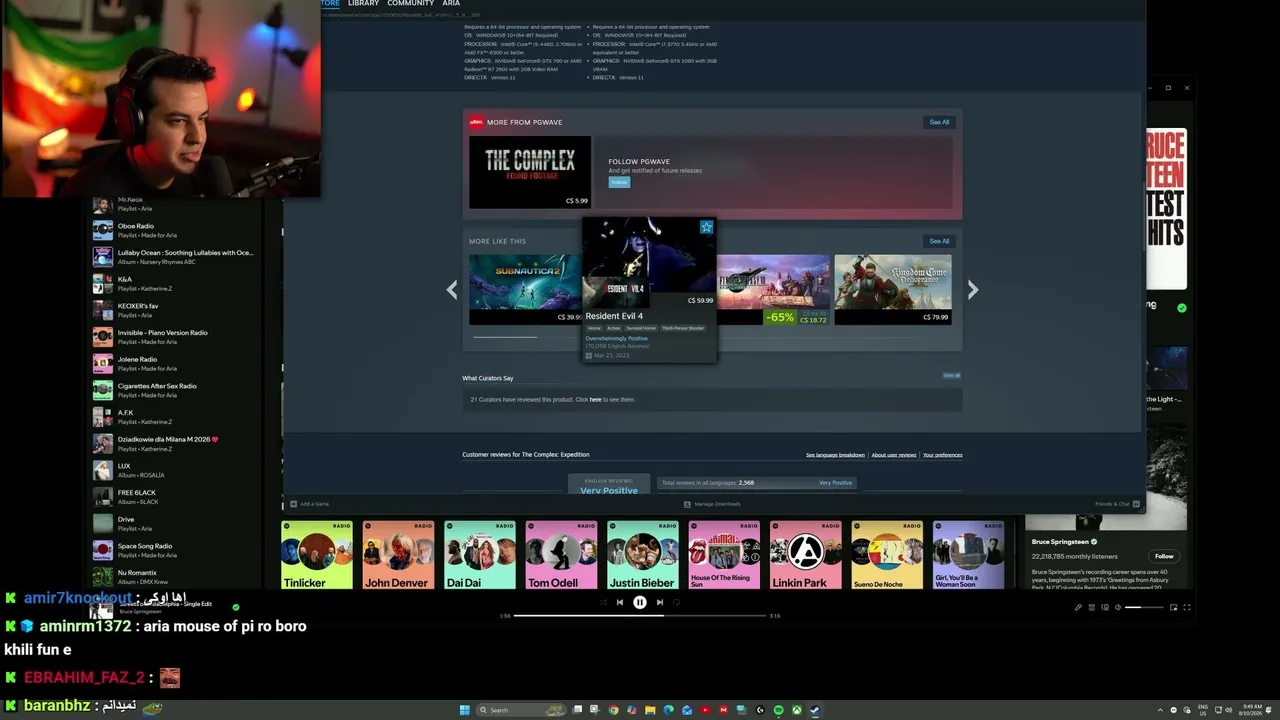This screenshot has height=720, width=1280.
Task: Add Resident Evil 4 to wishlist star
Action: (x=706, y=227)
